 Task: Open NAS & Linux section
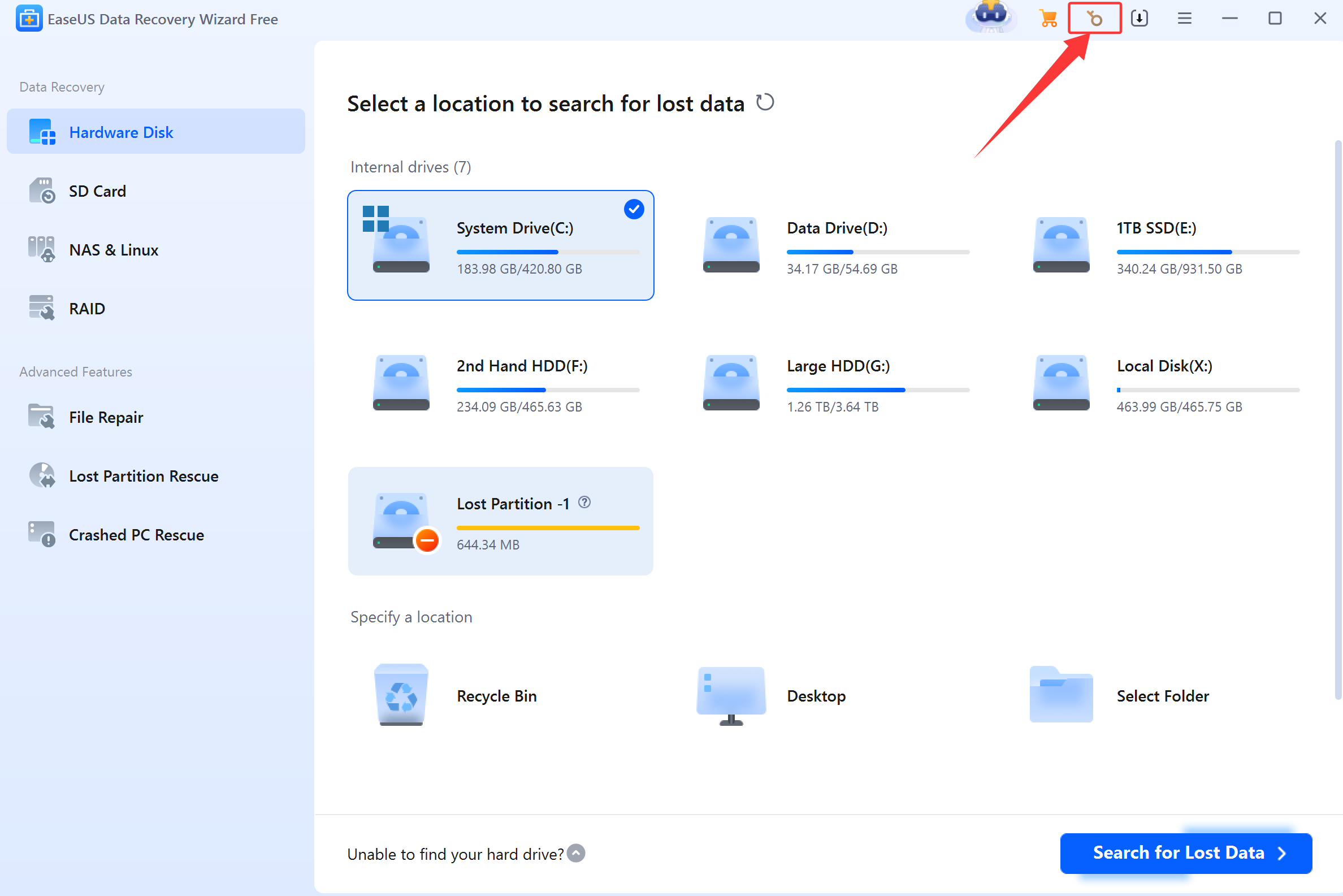pyautogui.click(x=113, y=250)
